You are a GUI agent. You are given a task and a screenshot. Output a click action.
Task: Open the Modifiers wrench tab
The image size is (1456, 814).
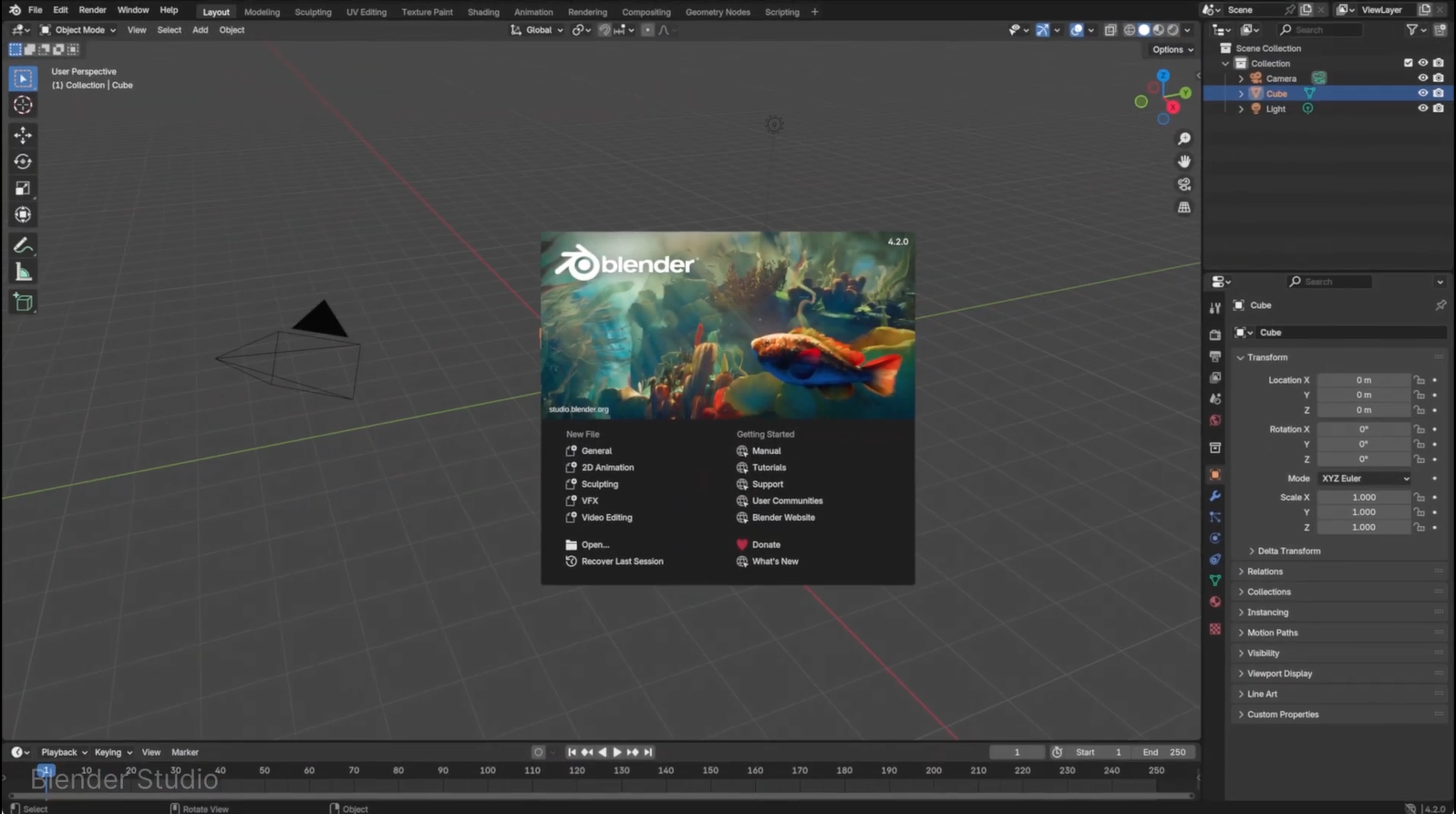[x=1214, y=496]
